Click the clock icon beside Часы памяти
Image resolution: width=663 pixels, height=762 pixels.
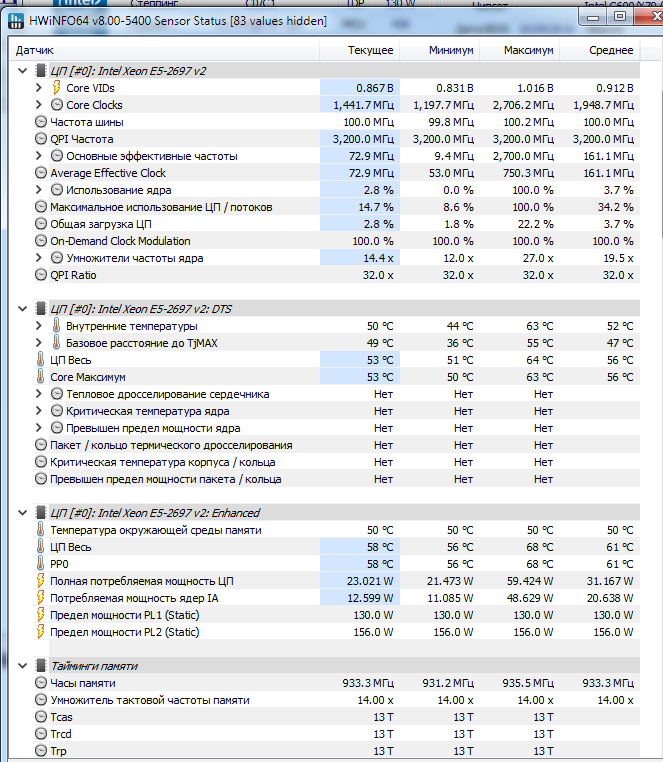point(41,683)
